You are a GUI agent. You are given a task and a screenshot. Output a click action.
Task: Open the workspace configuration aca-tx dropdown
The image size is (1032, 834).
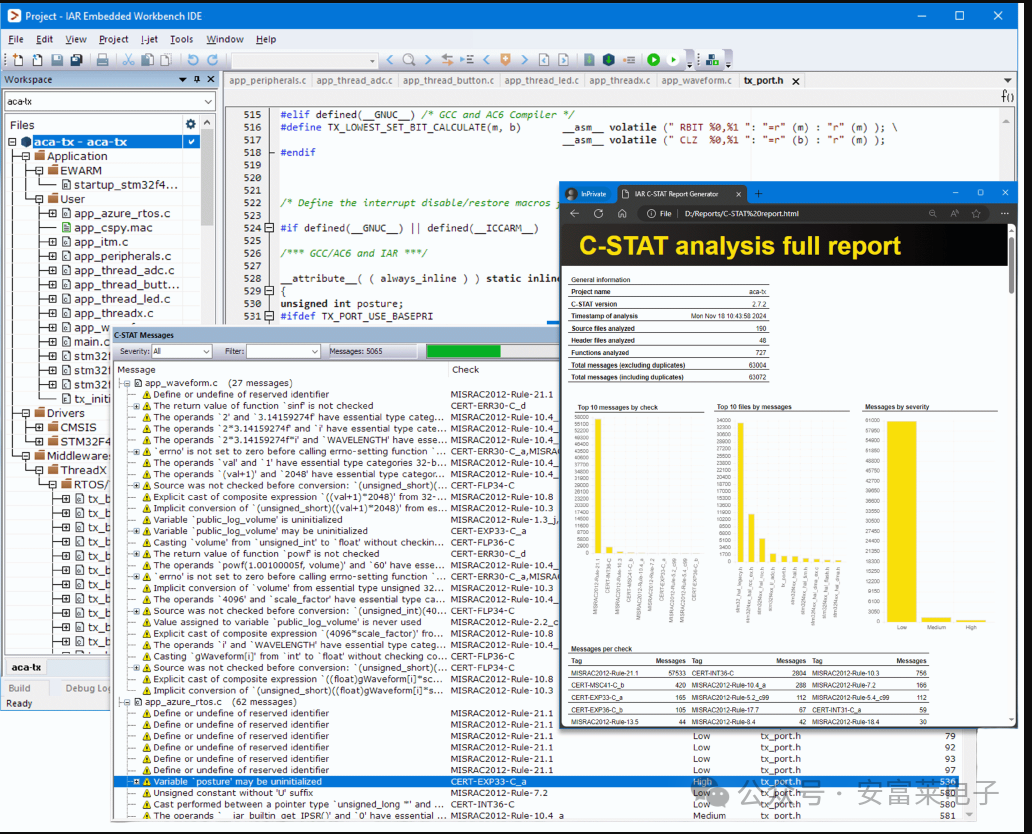(x=208, y=101)
